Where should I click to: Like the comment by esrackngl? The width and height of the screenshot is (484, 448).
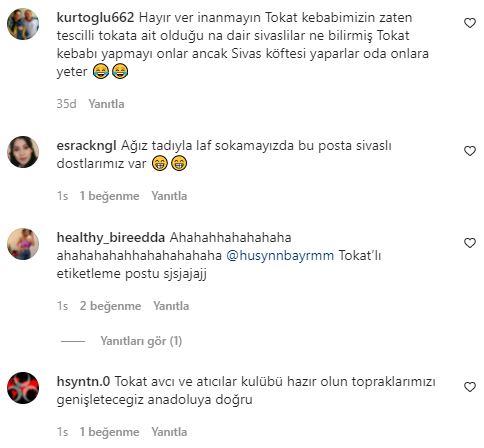(x=470, y=151)
